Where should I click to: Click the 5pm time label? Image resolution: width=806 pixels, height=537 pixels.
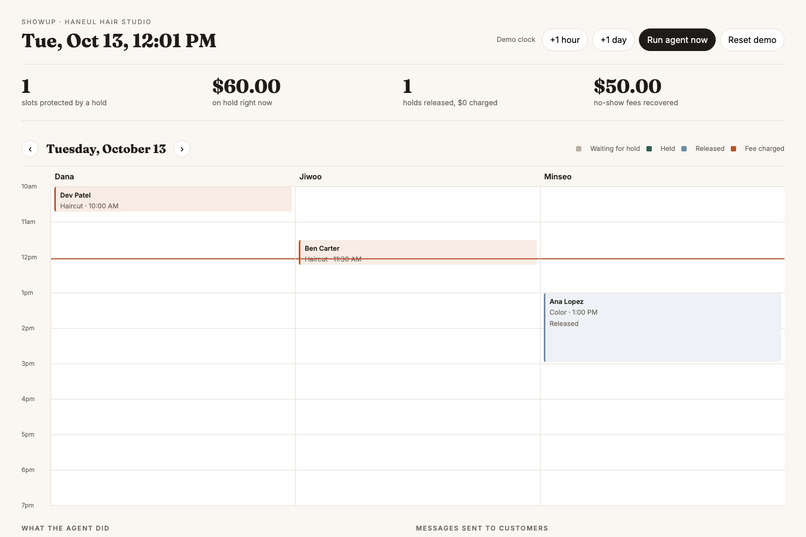[28, 434]
